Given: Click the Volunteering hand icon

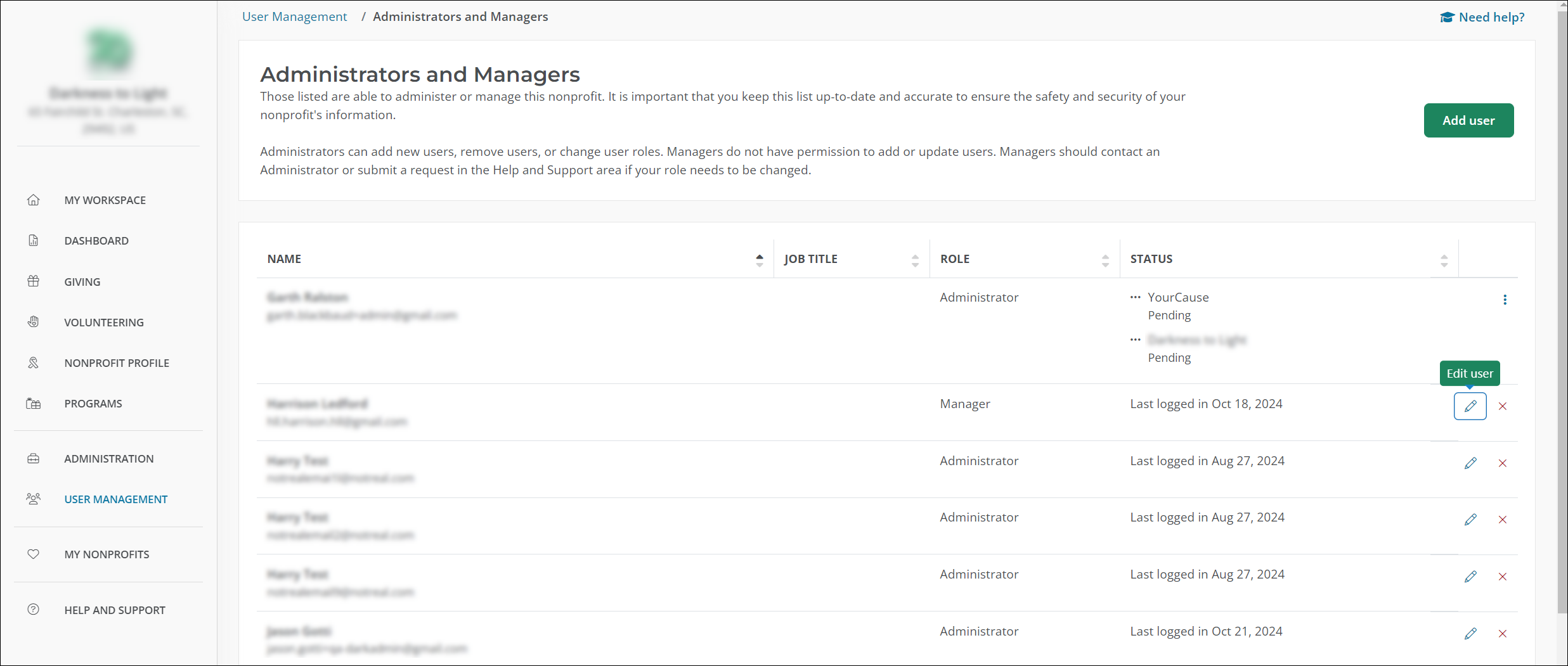Looking at the screenshot, I should [34, 322].
